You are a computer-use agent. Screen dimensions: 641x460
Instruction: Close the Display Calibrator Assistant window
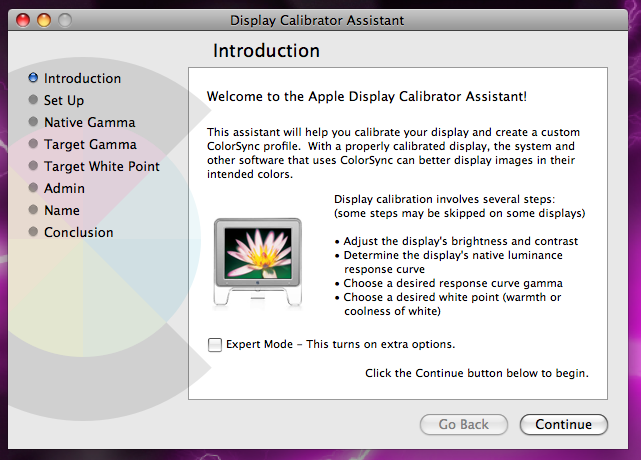[23, 20]
